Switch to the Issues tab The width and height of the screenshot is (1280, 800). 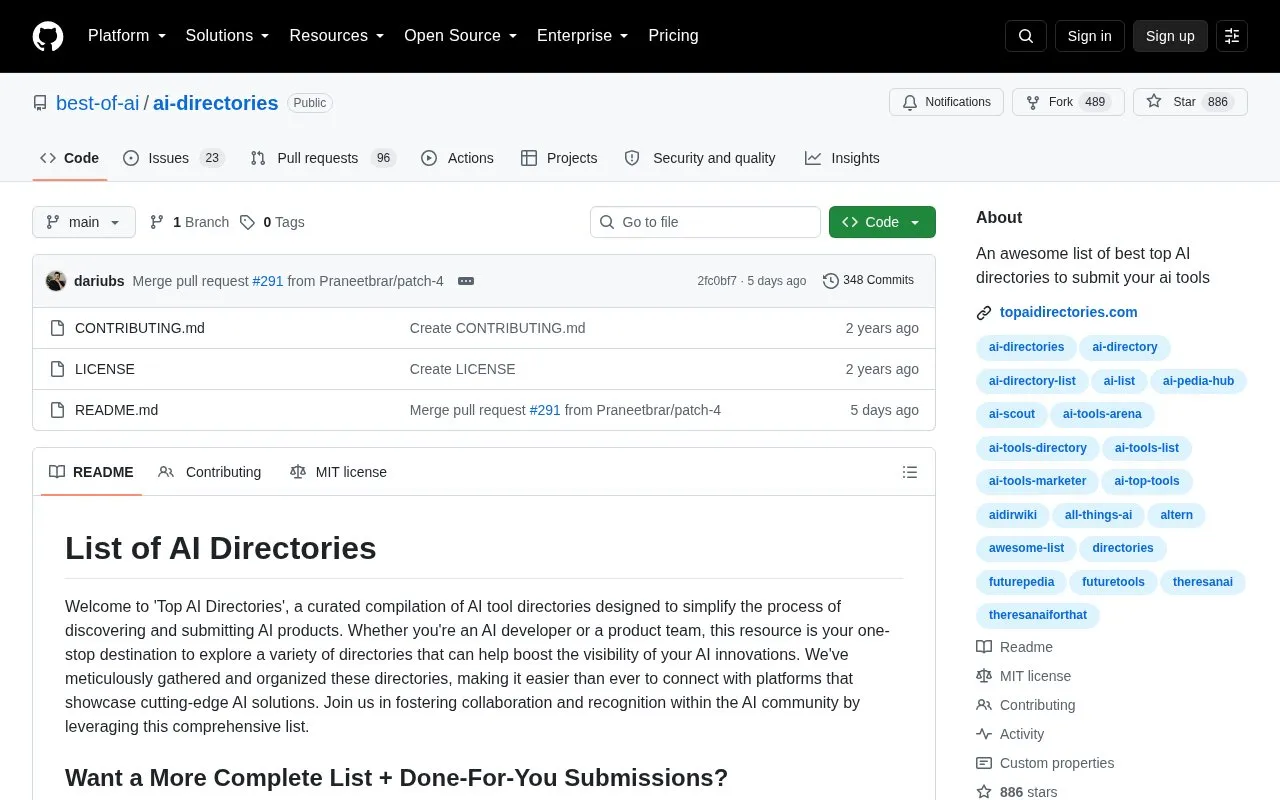coord(174,158)
